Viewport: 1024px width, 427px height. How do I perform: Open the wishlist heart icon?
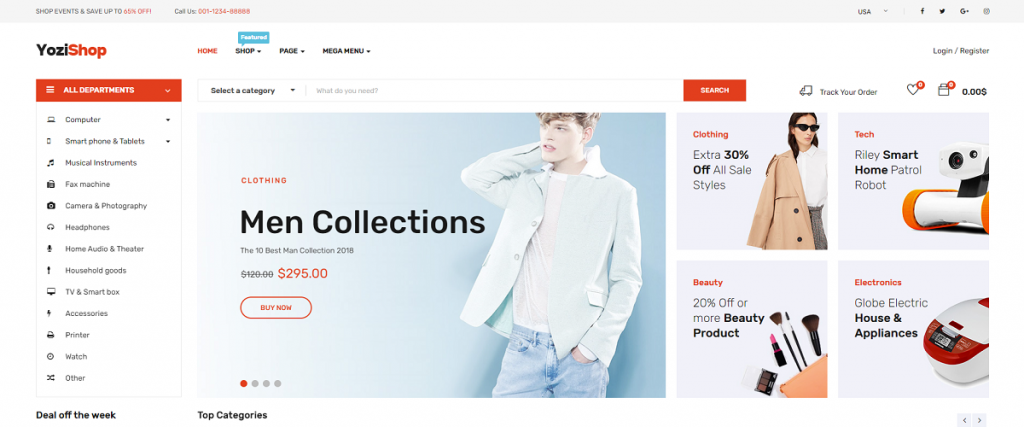(x=913, y=90)
